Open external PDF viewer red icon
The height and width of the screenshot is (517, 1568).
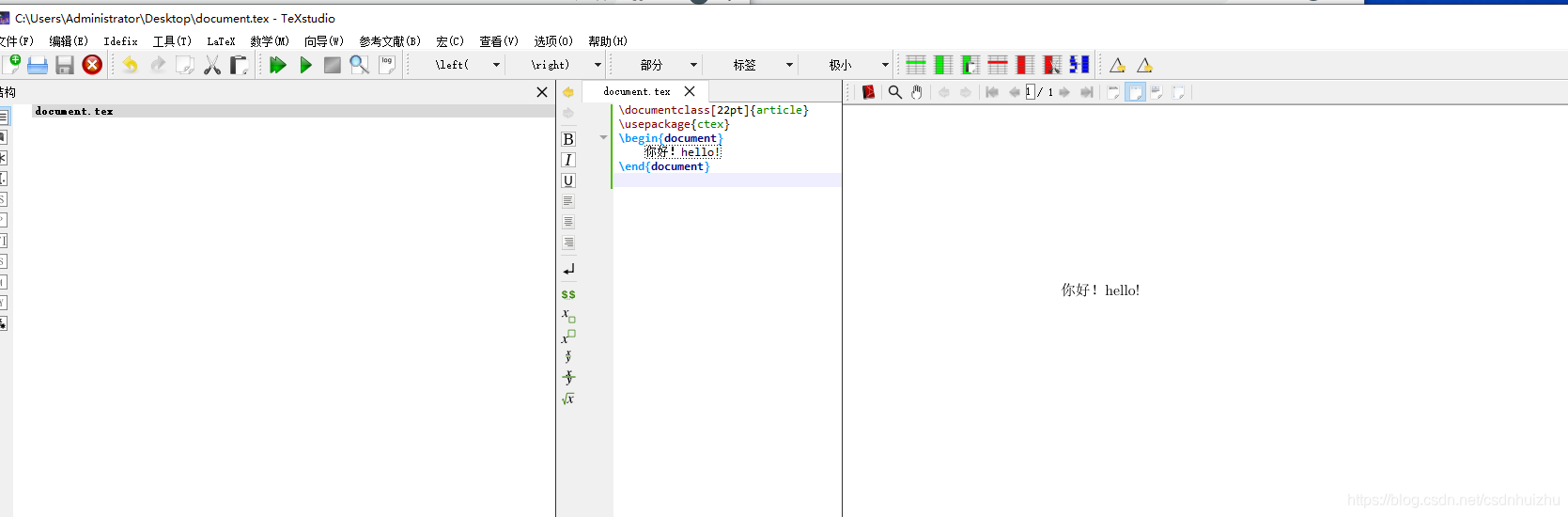tap(868, 92)
